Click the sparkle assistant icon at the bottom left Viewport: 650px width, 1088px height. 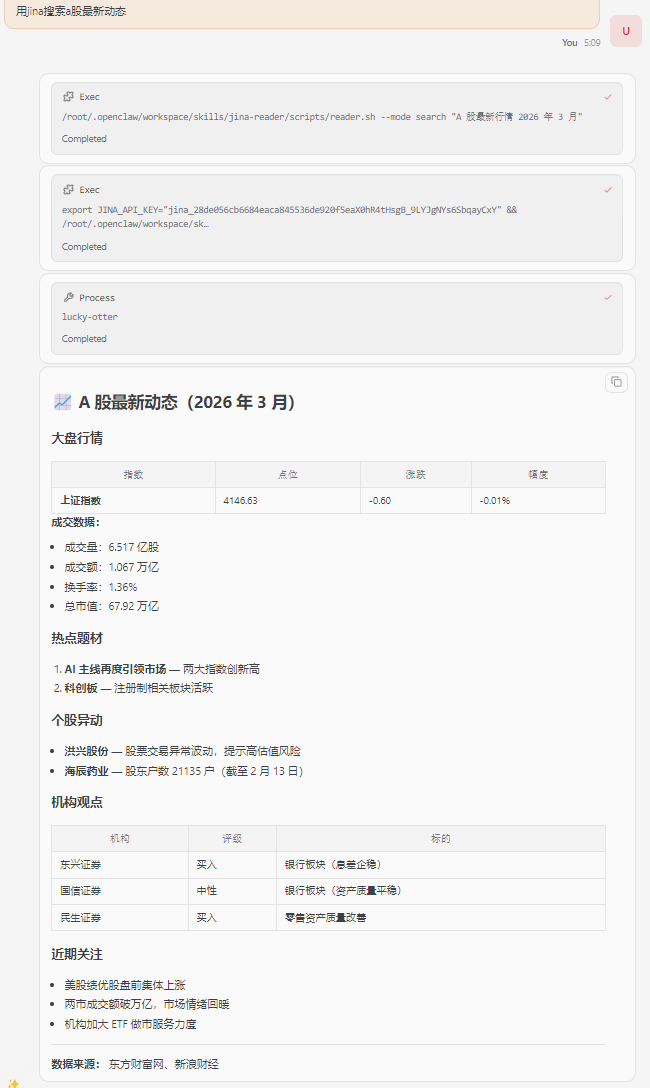click(x=13, y=1082)
